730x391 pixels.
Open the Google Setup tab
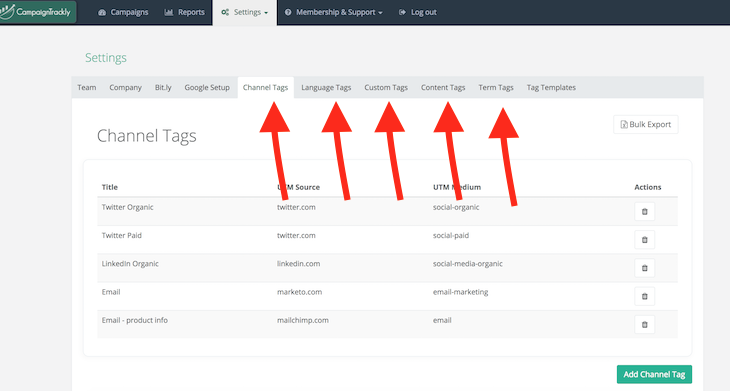click(207, 88)
